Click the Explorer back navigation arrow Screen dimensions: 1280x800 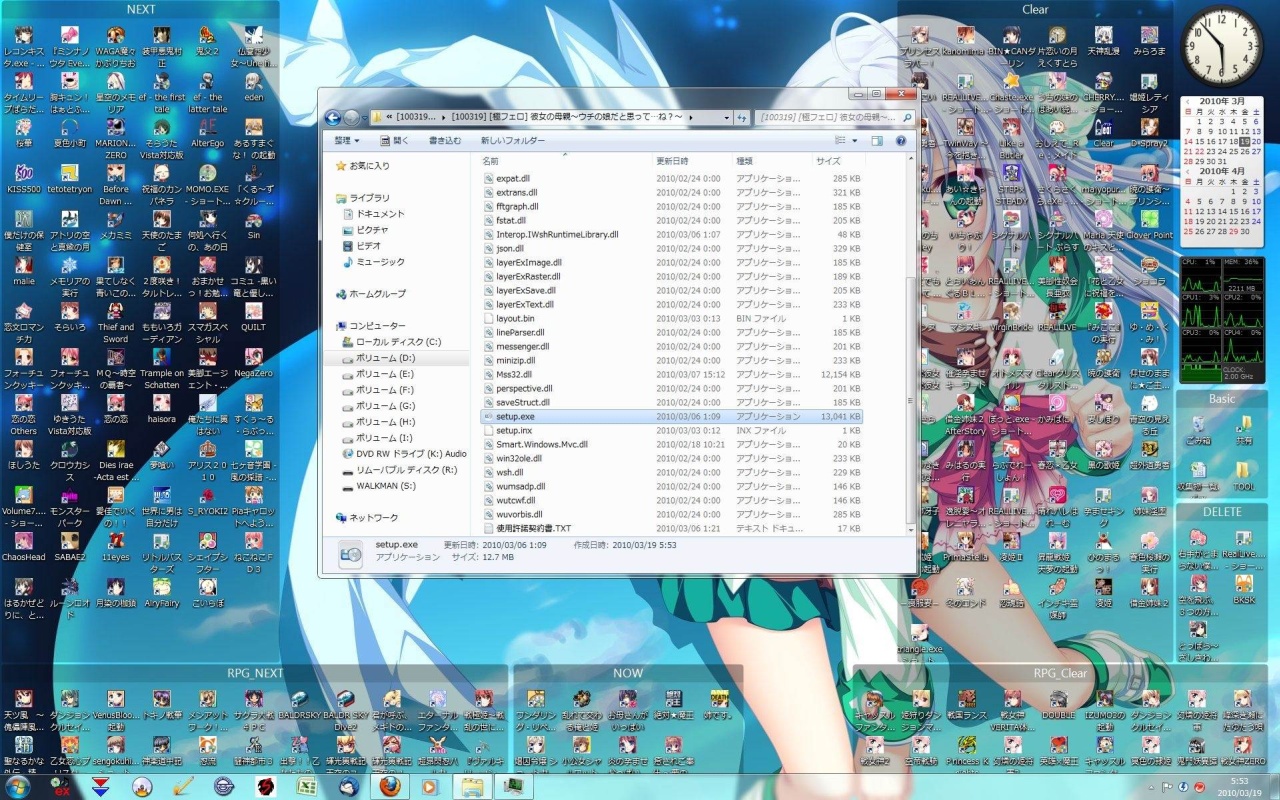coord(333,117)
